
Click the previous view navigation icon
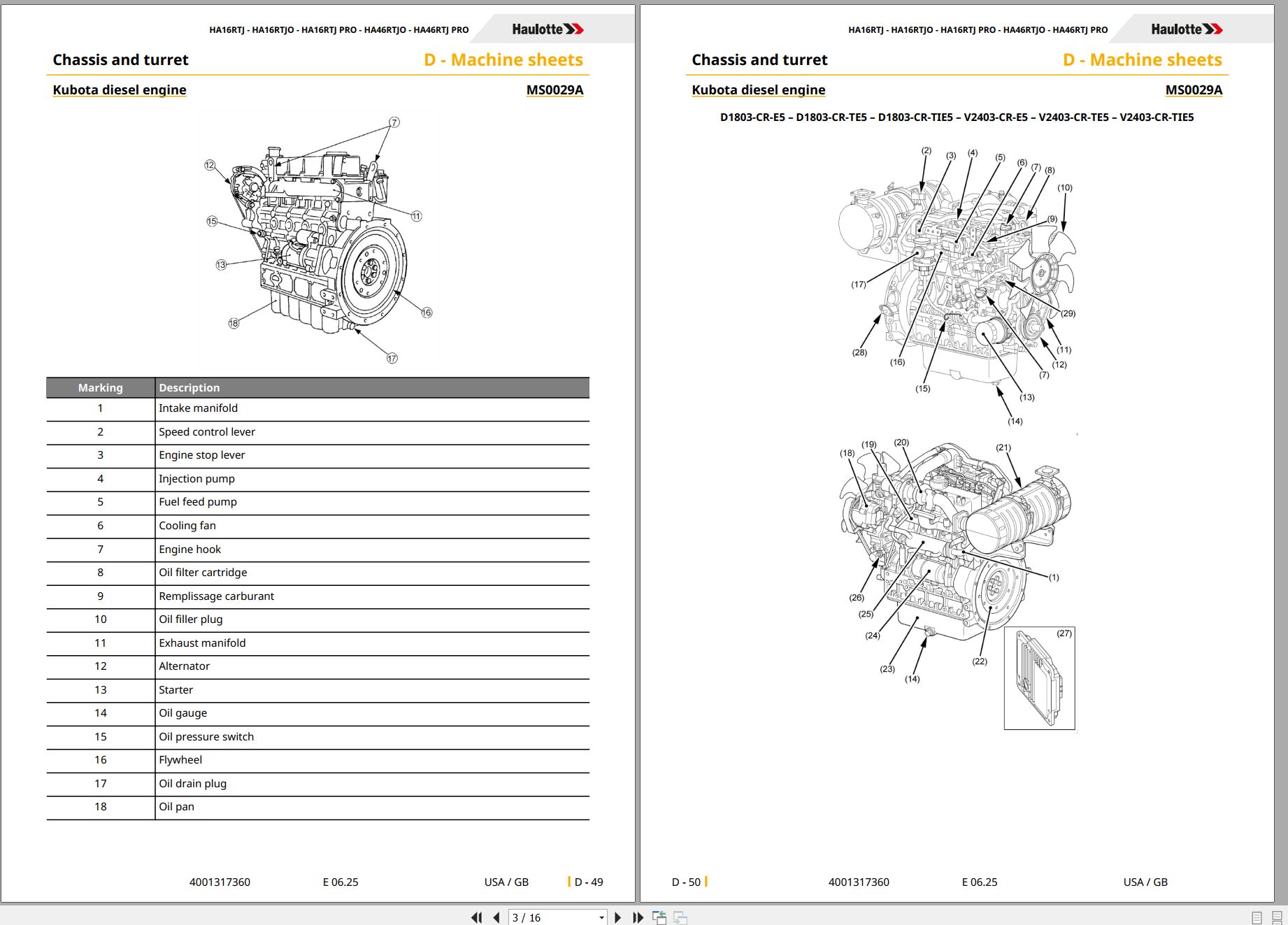(x=659, y=917)
